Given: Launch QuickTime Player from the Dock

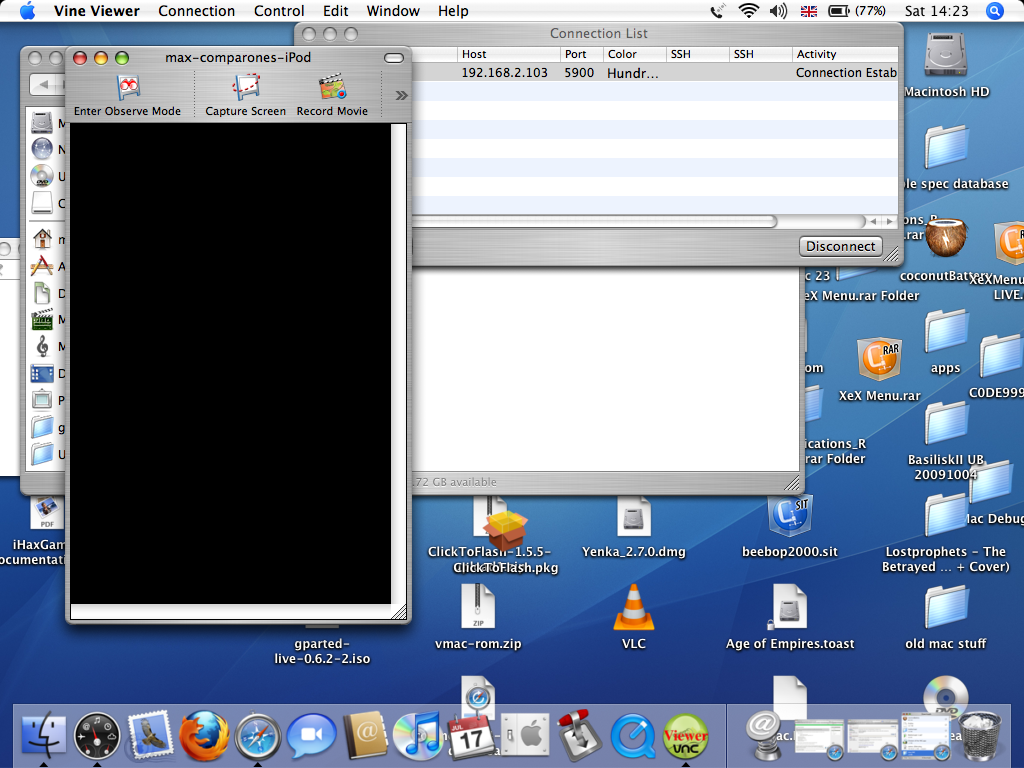Looking at the screenshot, I should tap(632, 736).
